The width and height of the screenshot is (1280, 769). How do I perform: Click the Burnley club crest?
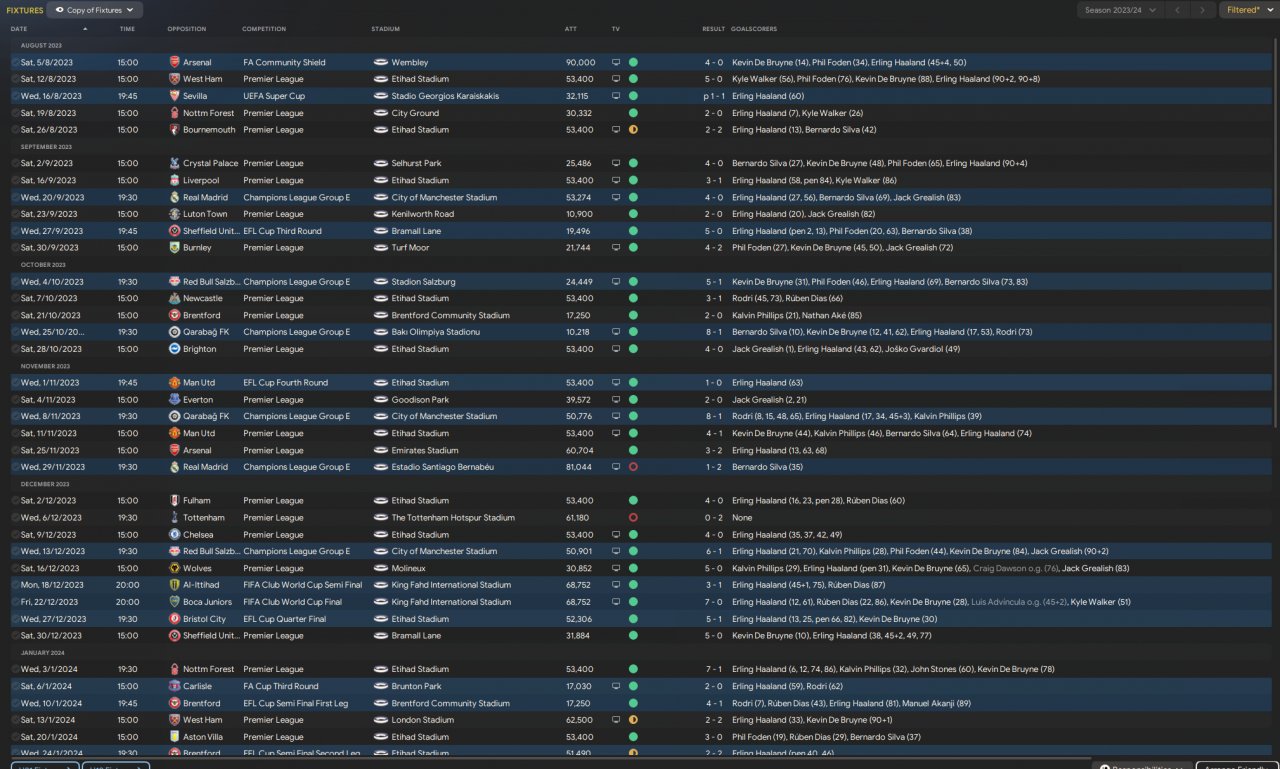click(175, 248)
